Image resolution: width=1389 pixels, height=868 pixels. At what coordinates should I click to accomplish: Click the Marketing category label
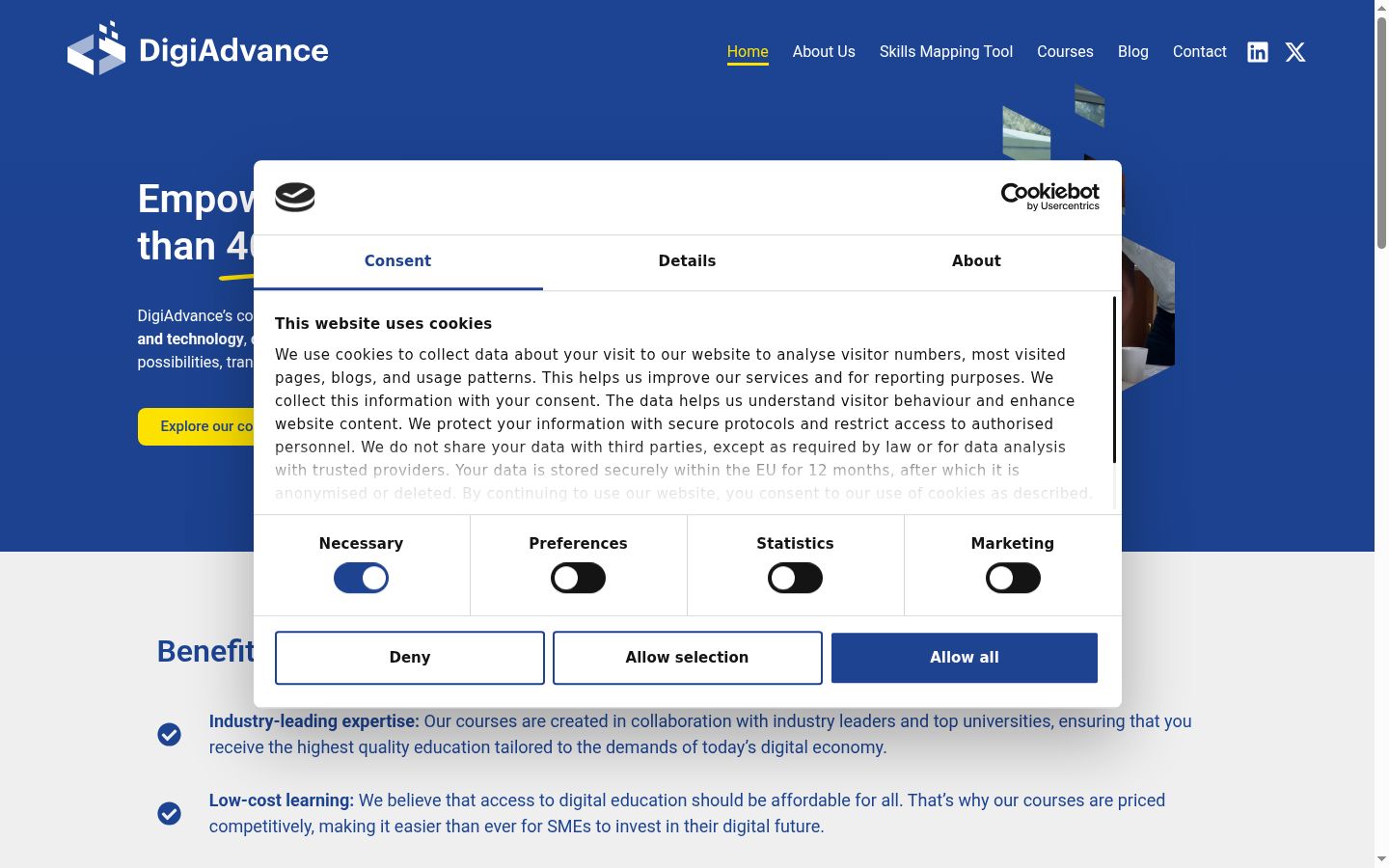[x=1013, y=544]
